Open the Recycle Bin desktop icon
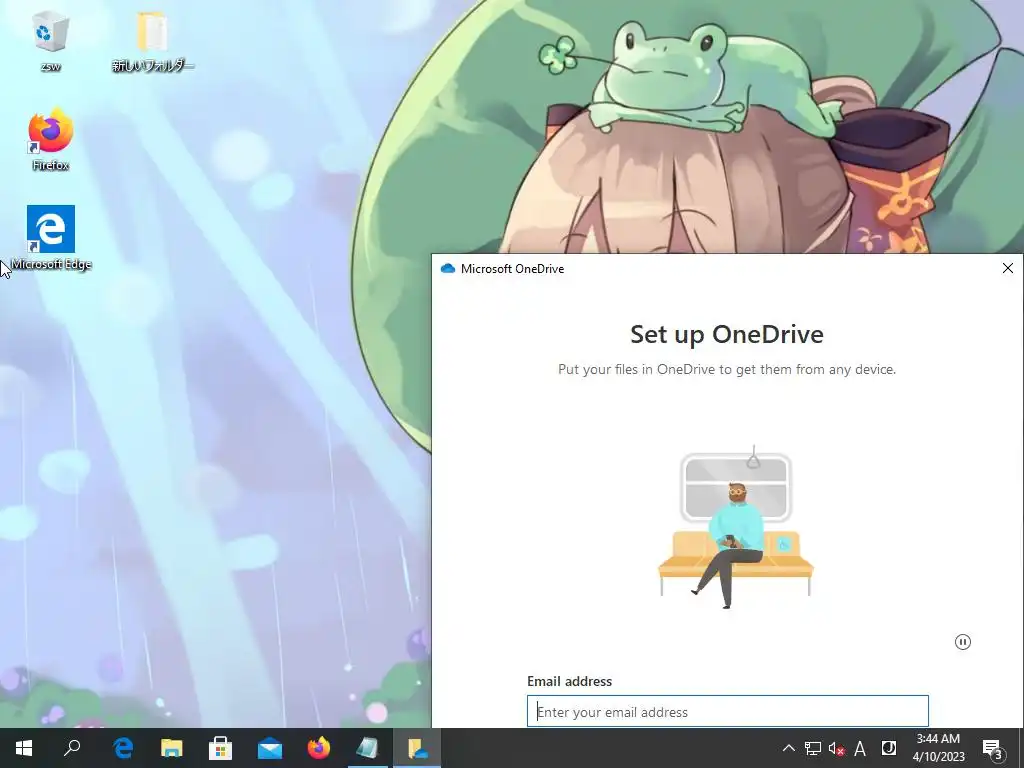 click(50, 39)
